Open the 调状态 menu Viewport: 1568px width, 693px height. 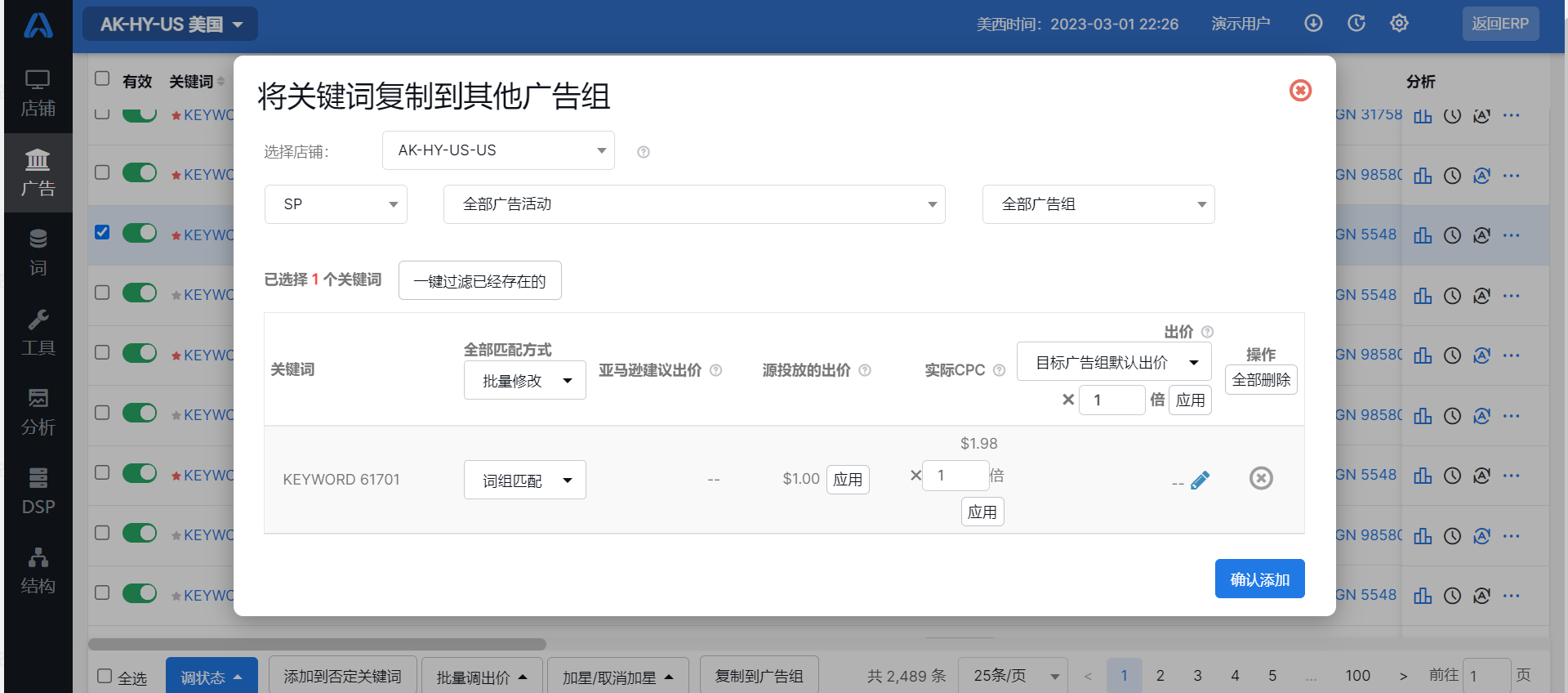click(x=212, y=677)
